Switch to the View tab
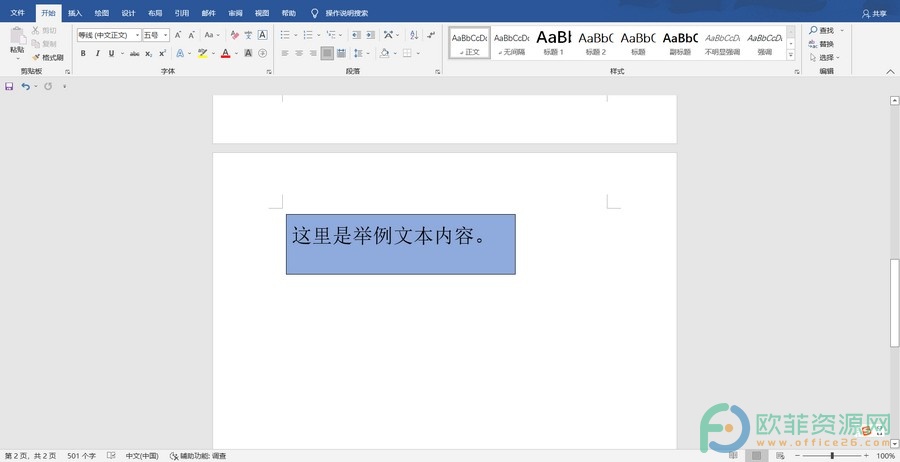 [262, 13]
